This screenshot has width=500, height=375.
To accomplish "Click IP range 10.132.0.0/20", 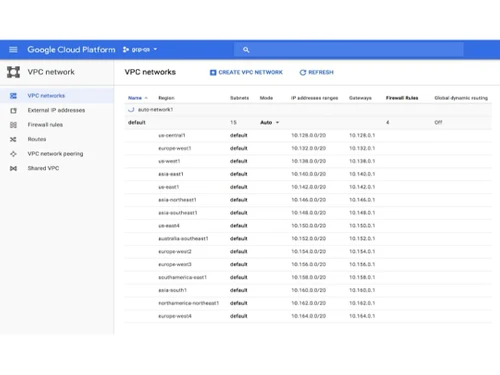I will 309,148.
